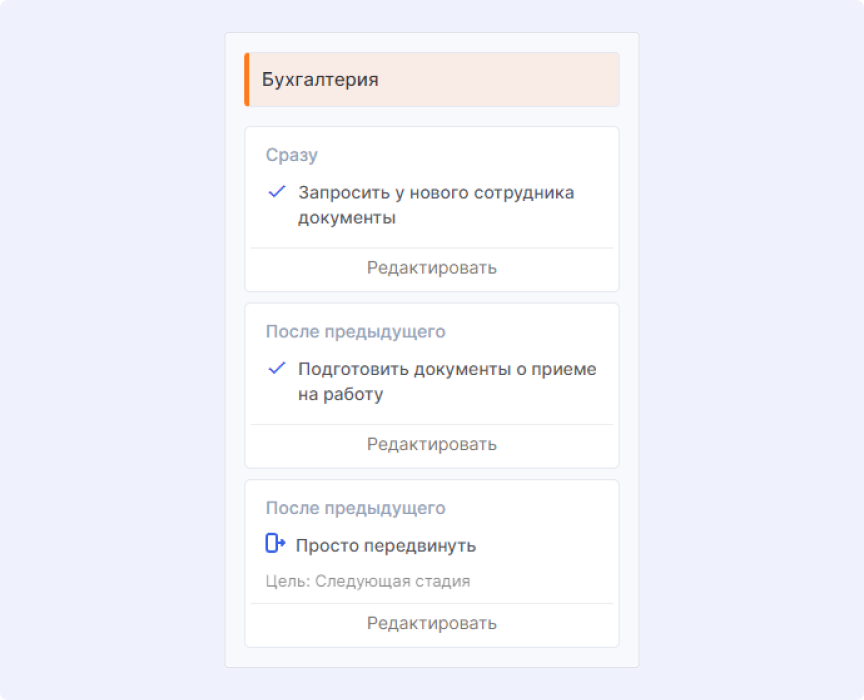Click the word документы in the first card
This screenshot has height=700, width=864.
(346, 218)
